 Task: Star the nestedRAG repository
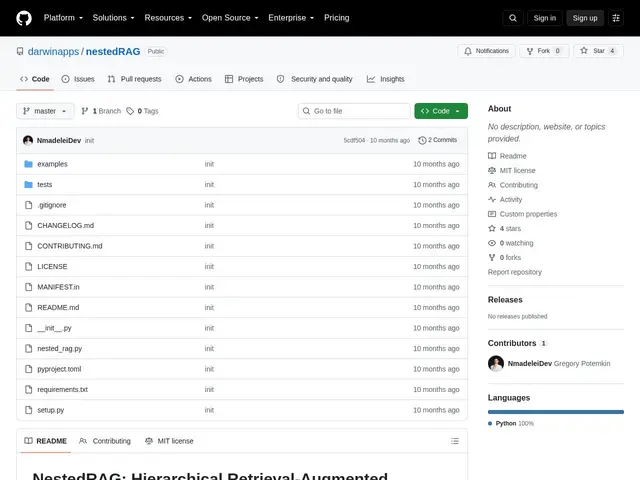point(598,51)
